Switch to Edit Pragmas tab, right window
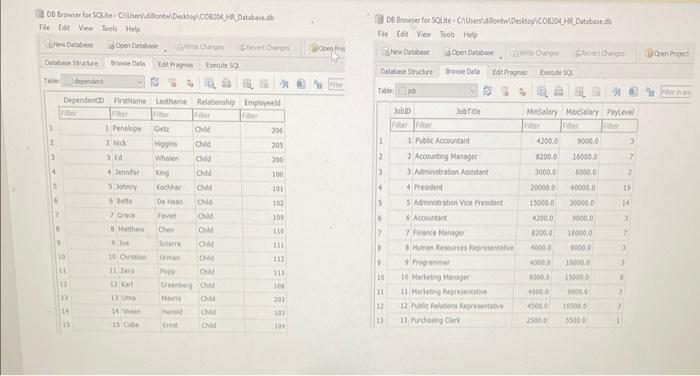Screen dimensions: 700x376 [x=509, y=72]
